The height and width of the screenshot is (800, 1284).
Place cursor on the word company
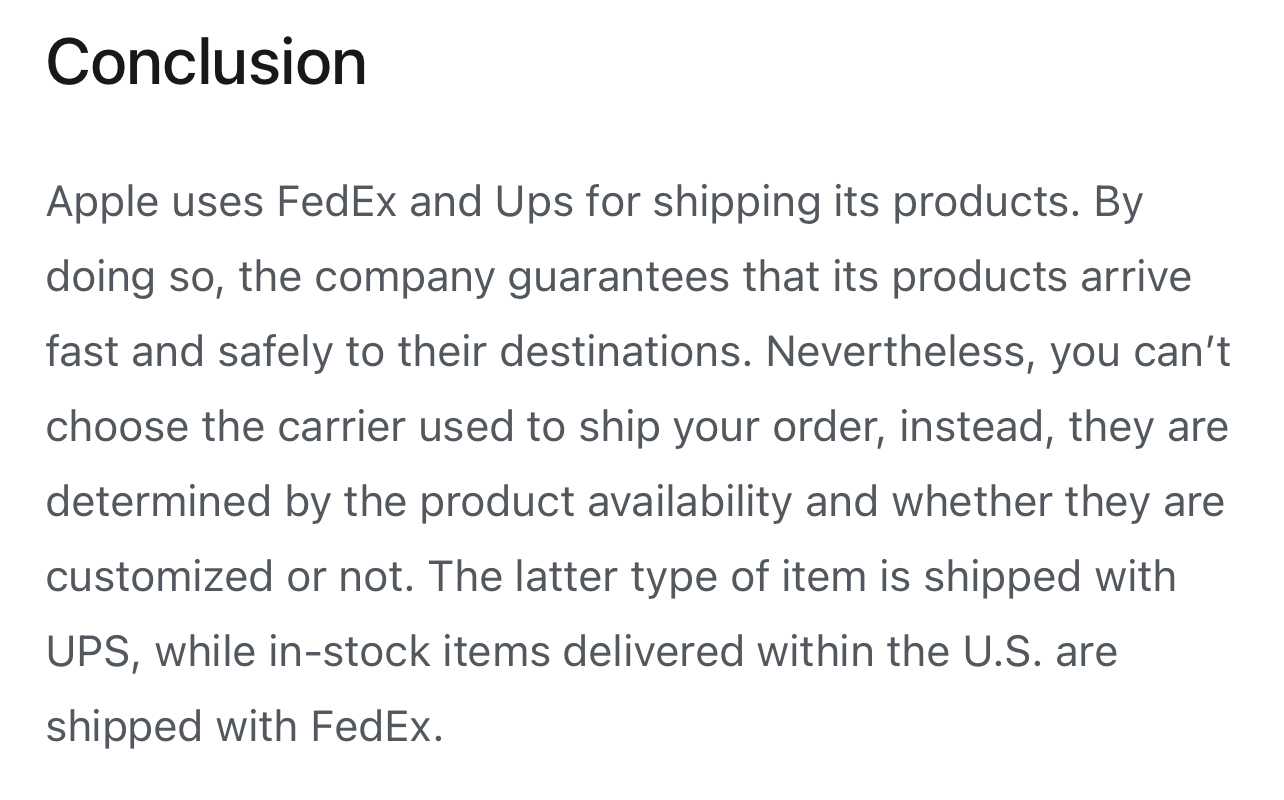coord(404,279)
